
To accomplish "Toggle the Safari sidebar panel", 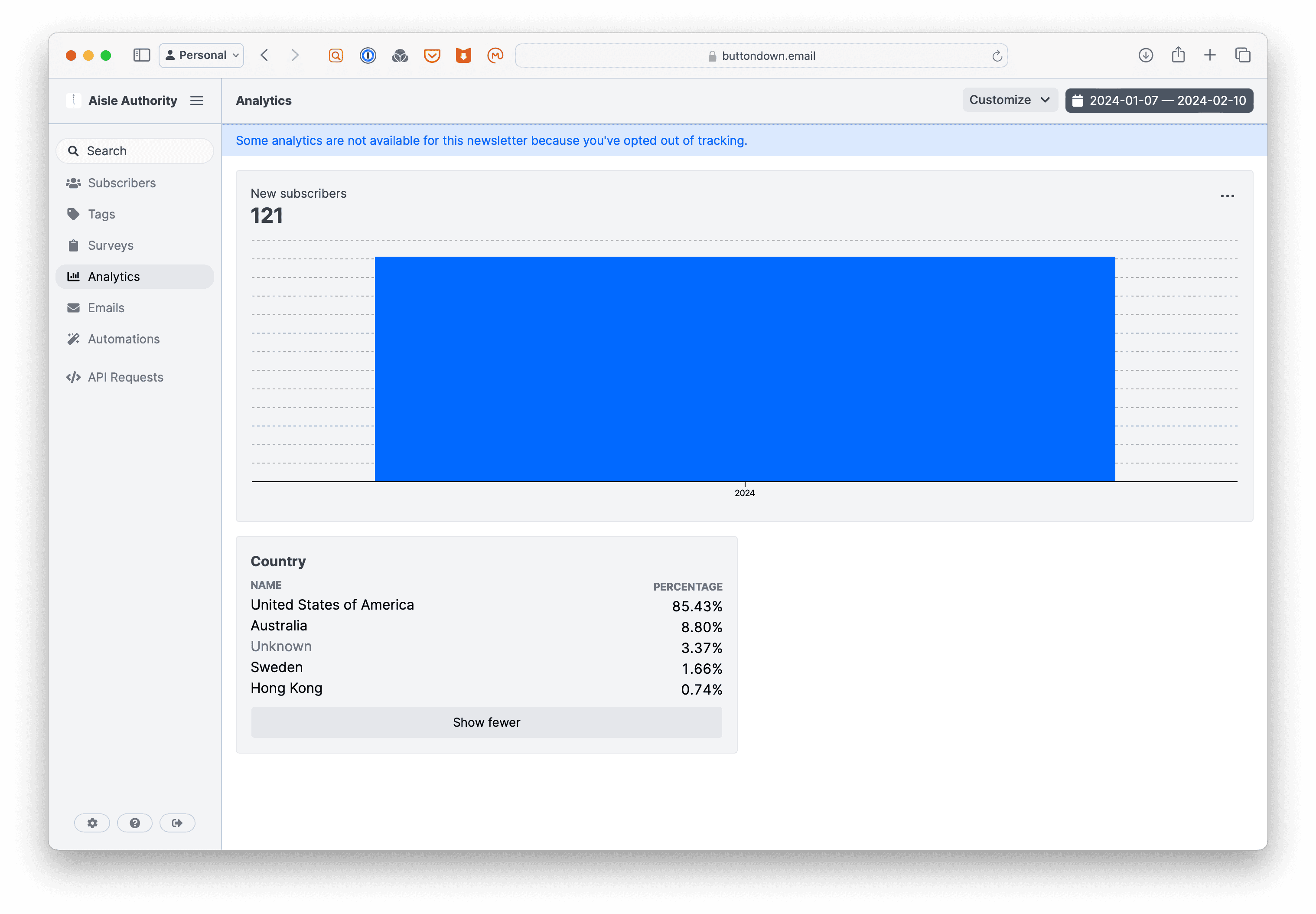I will coord(141,55).
